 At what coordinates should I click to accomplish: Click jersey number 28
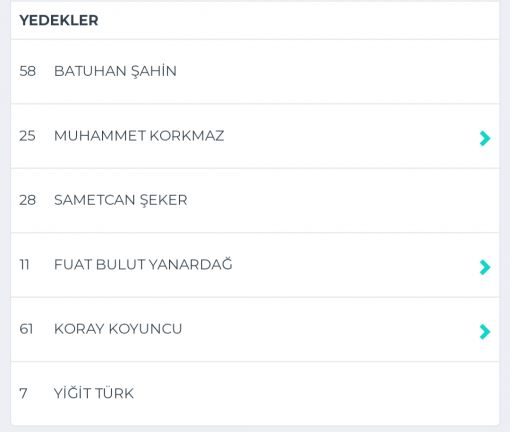point(27,200)
